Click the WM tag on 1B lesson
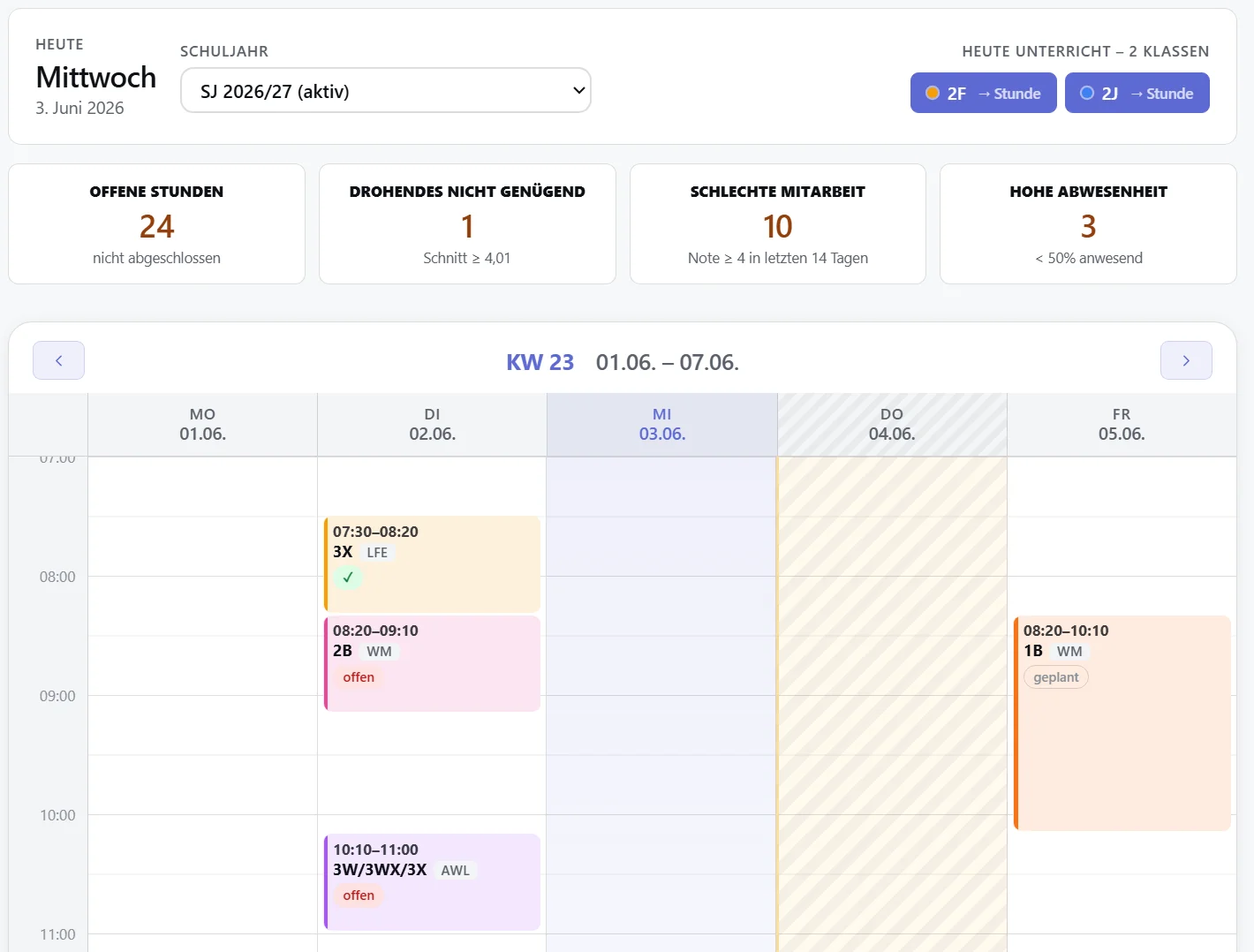 [1069, 652]
